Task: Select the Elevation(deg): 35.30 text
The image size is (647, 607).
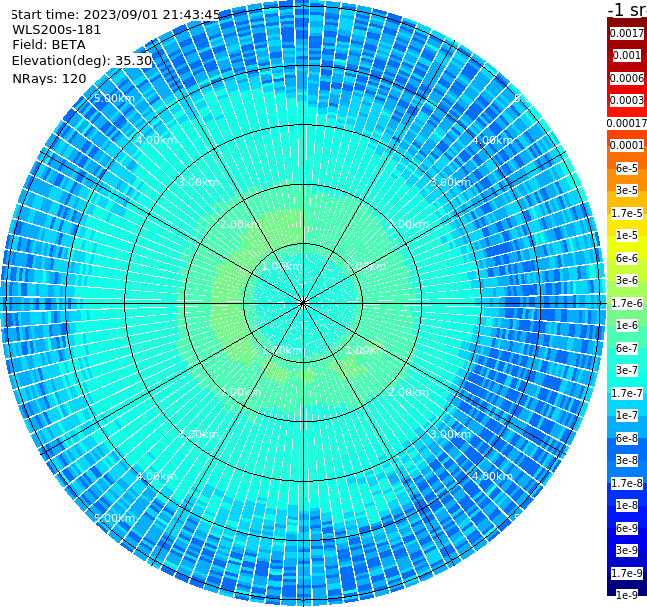Action: [x=82, y=61]
